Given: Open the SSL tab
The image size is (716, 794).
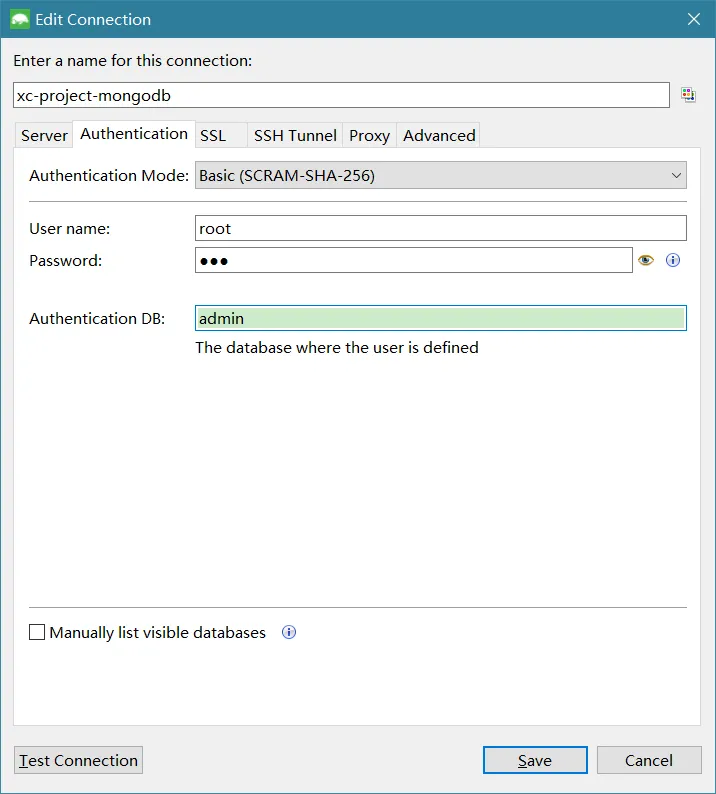Looking at the screenshot, I should (x=213, y=135).
